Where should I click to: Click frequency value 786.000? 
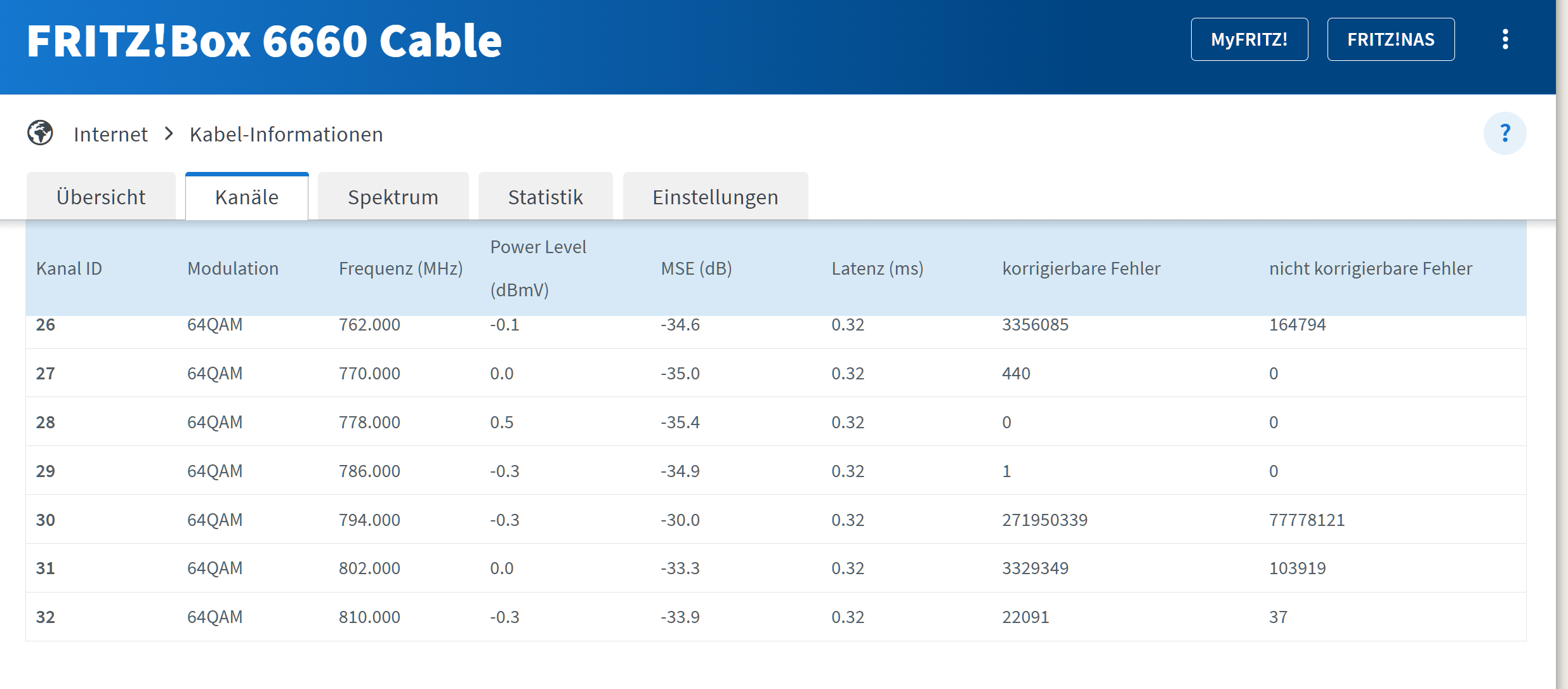click(369, 471)
